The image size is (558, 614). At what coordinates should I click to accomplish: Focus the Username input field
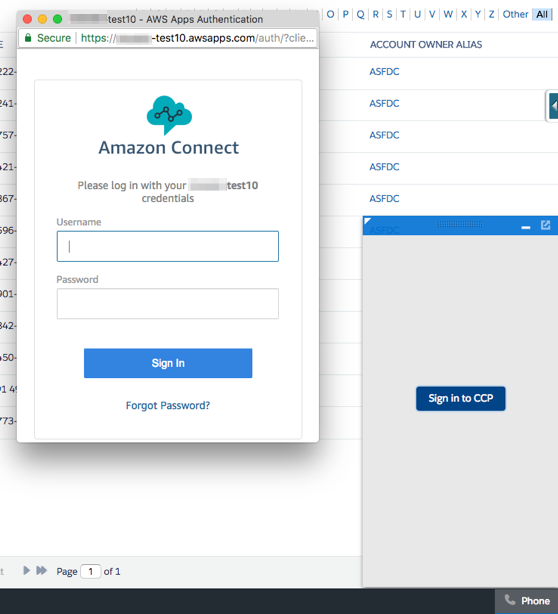pos(168,246)
